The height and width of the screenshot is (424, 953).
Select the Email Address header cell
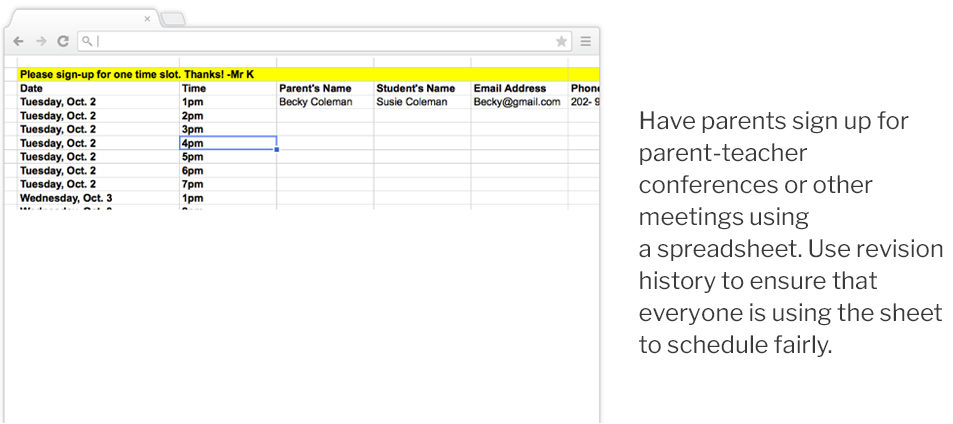point(519,88)
